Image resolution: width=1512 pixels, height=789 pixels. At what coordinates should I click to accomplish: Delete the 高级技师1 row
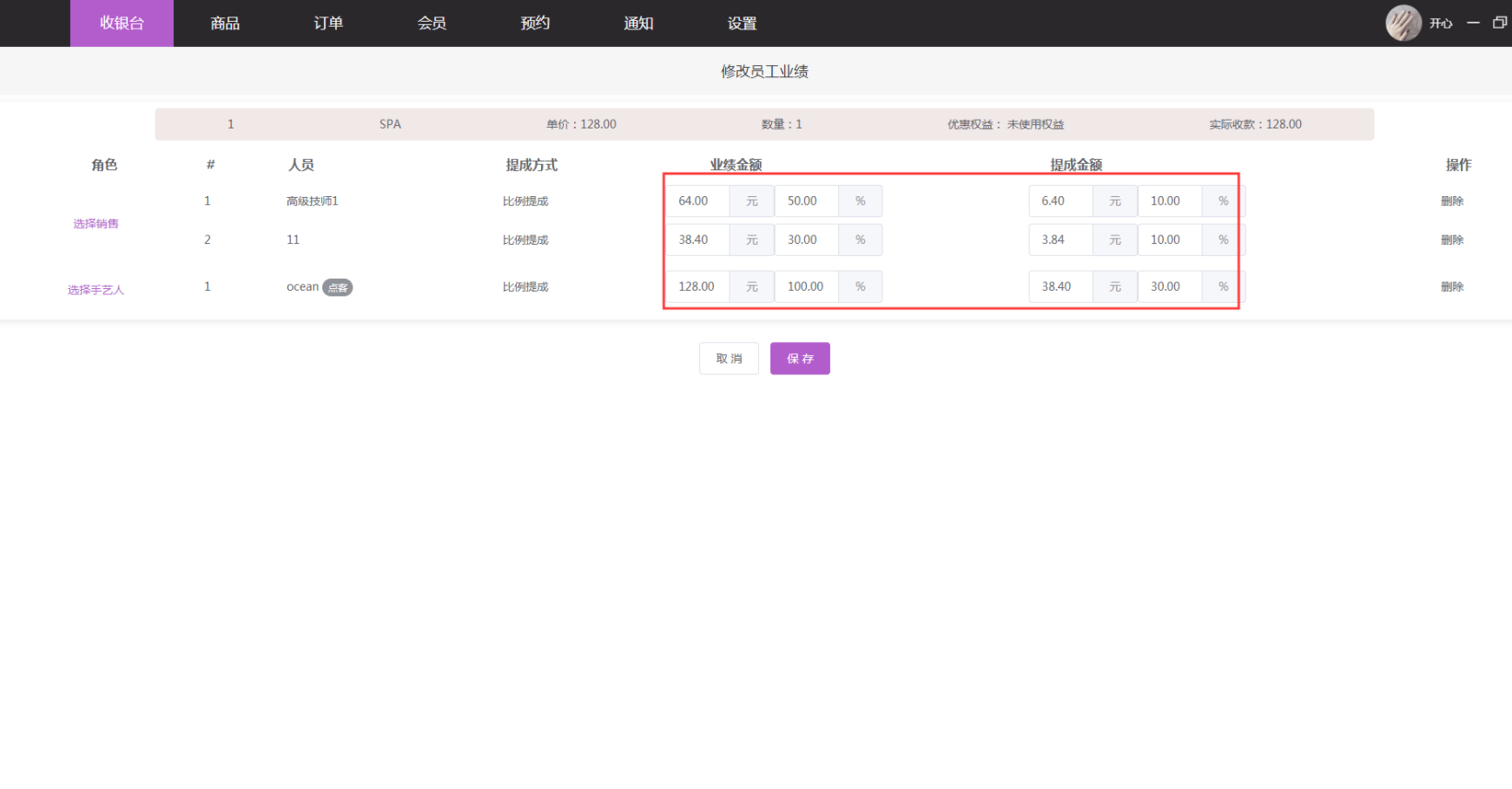click(1452, 201)
